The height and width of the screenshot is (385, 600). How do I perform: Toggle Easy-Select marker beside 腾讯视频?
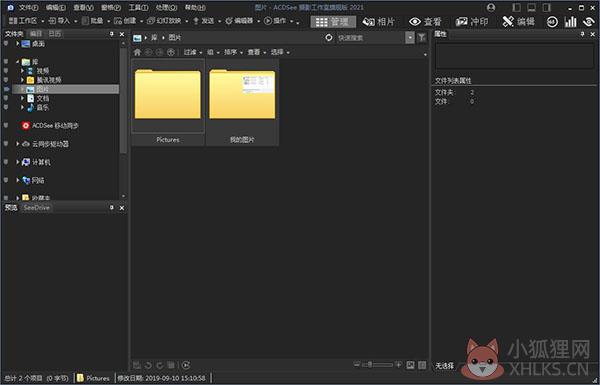pos(6,80)
